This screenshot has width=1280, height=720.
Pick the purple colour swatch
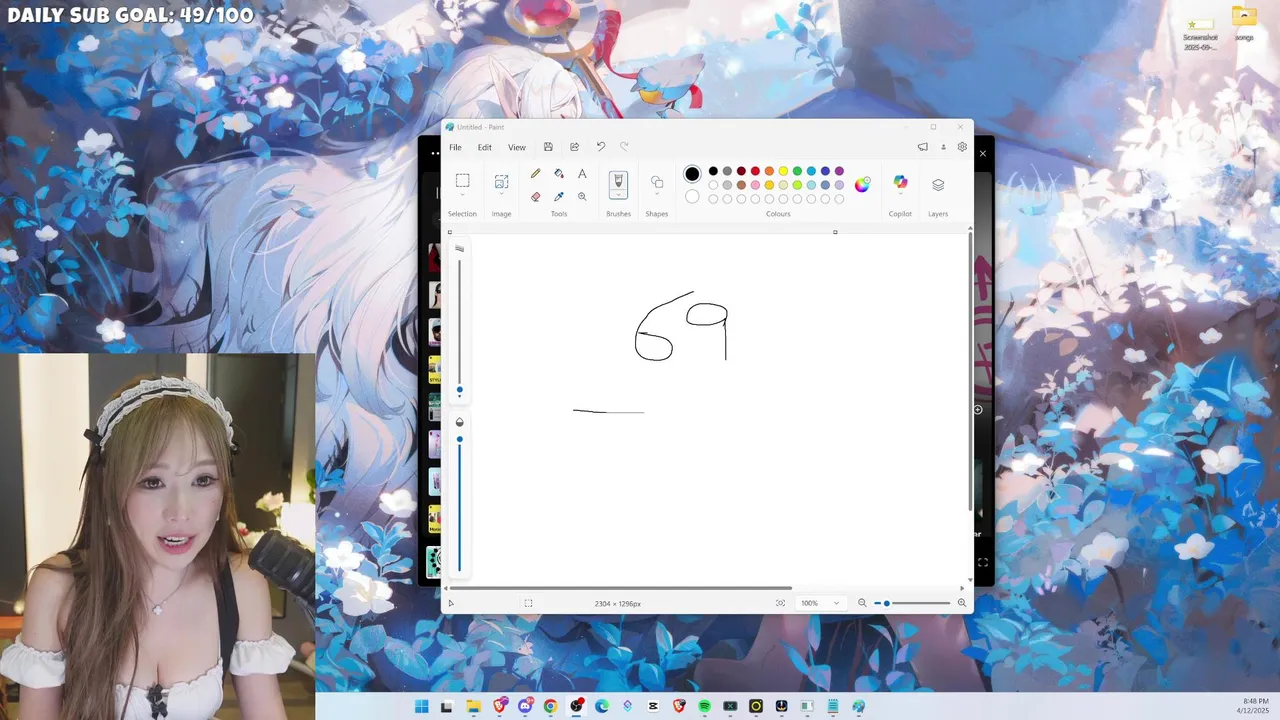839,171
